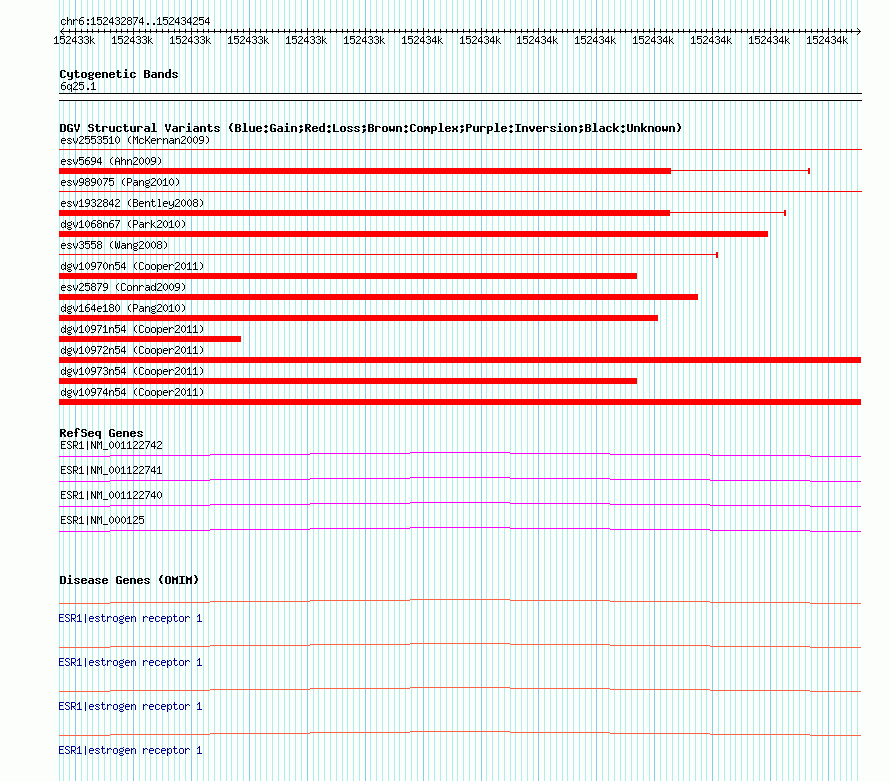890x781 pixels.
Task: Click the thin red line under esv989075
Action: tap(460, 192)
